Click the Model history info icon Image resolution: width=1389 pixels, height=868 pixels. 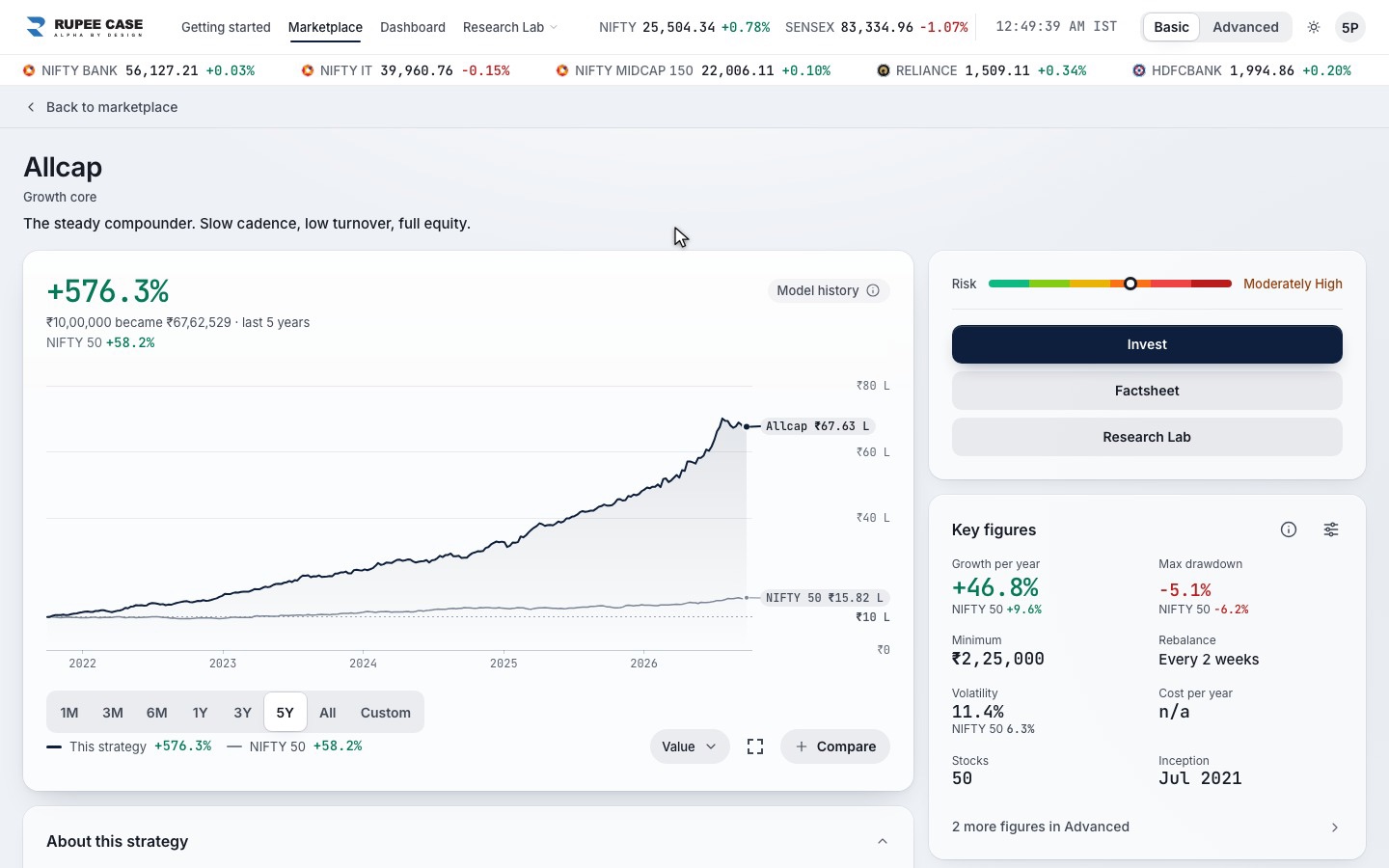pos(873,290)
